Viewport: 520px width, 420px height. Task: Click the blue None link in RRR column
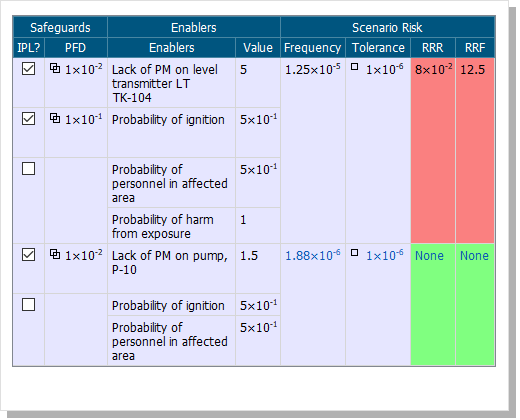tap(429, 256)
